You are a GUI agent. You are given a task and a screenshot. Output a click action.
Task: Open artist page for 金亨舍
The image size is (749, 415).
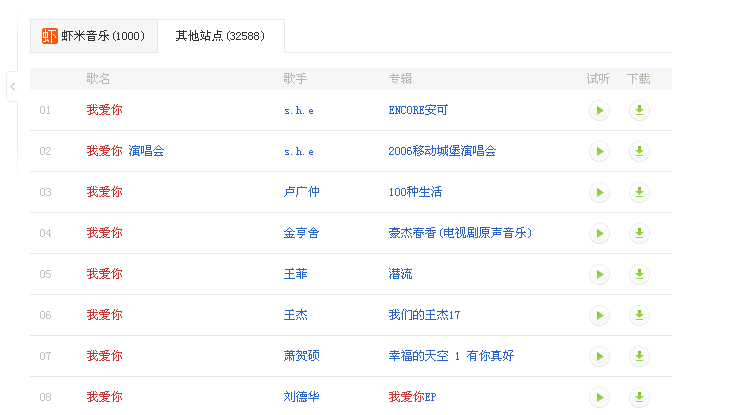[x=301, y=233]
